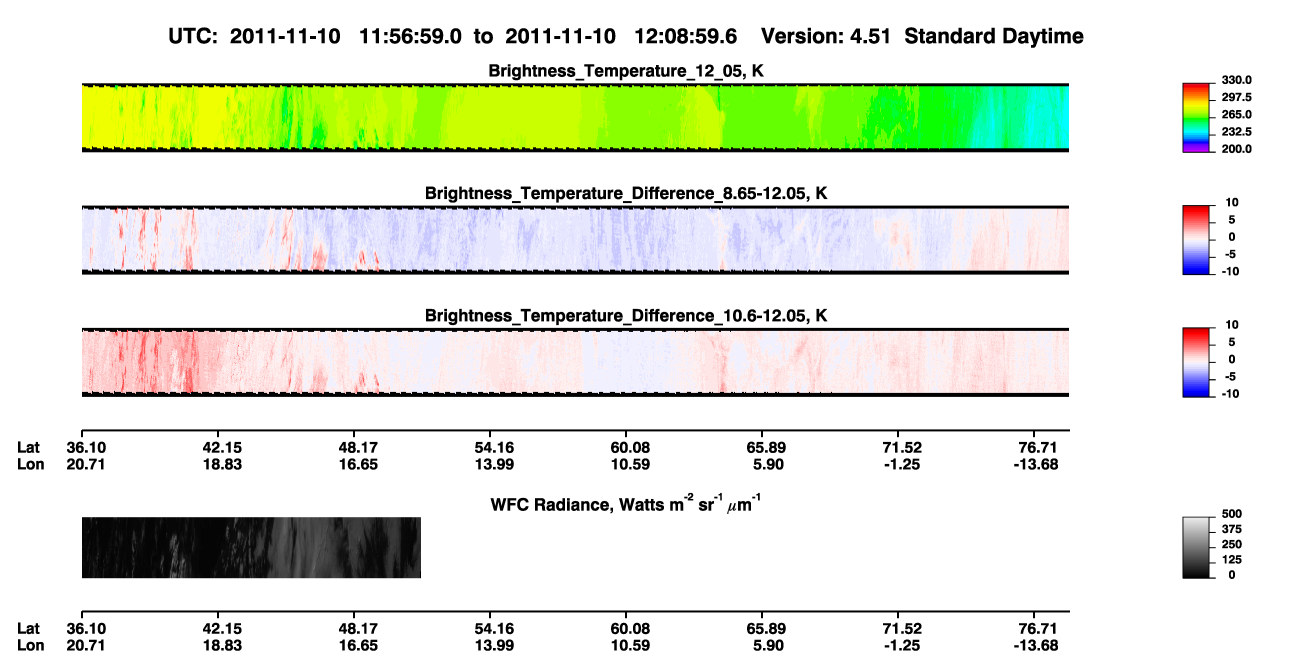Click the UTC: label in the header
1300x667 pixels.
(x=195, y=37)
